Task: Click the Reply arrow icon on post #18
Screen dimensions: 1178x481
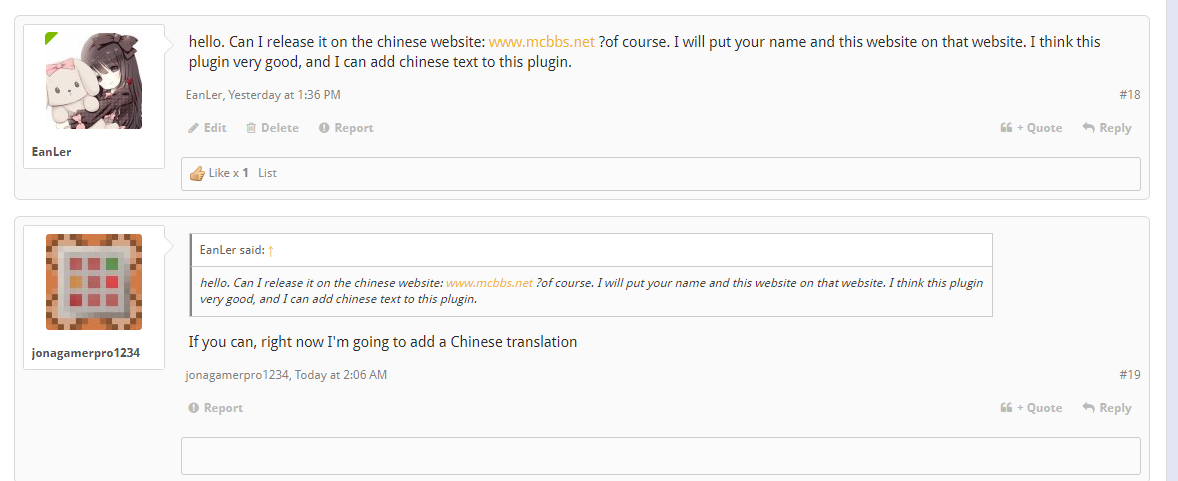Action: pyautogui.click(x=1088, y=128)
